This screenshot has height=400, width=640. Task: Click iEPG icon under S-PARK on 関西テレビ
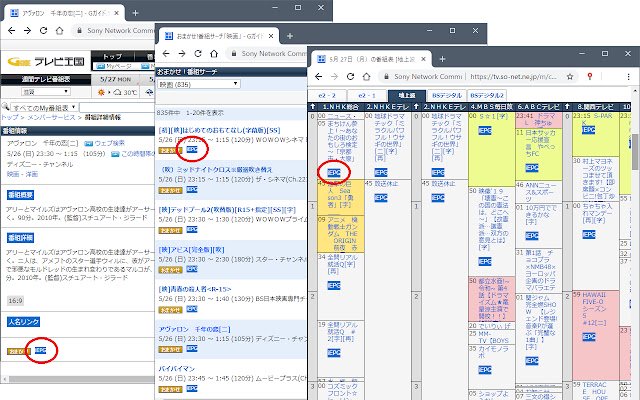(588, 130)
